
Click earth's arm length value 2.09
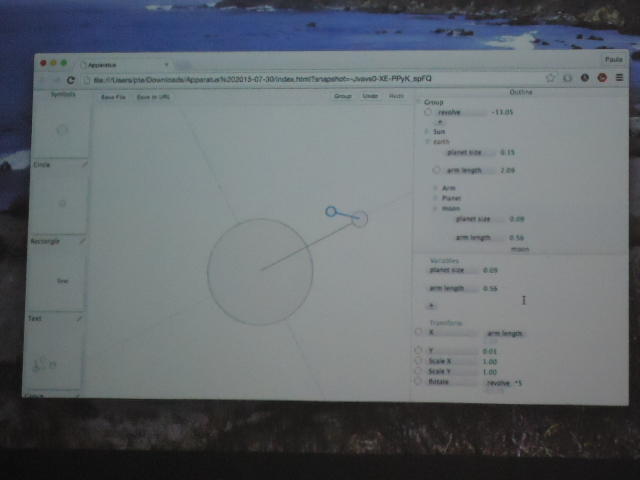point(507,170)
